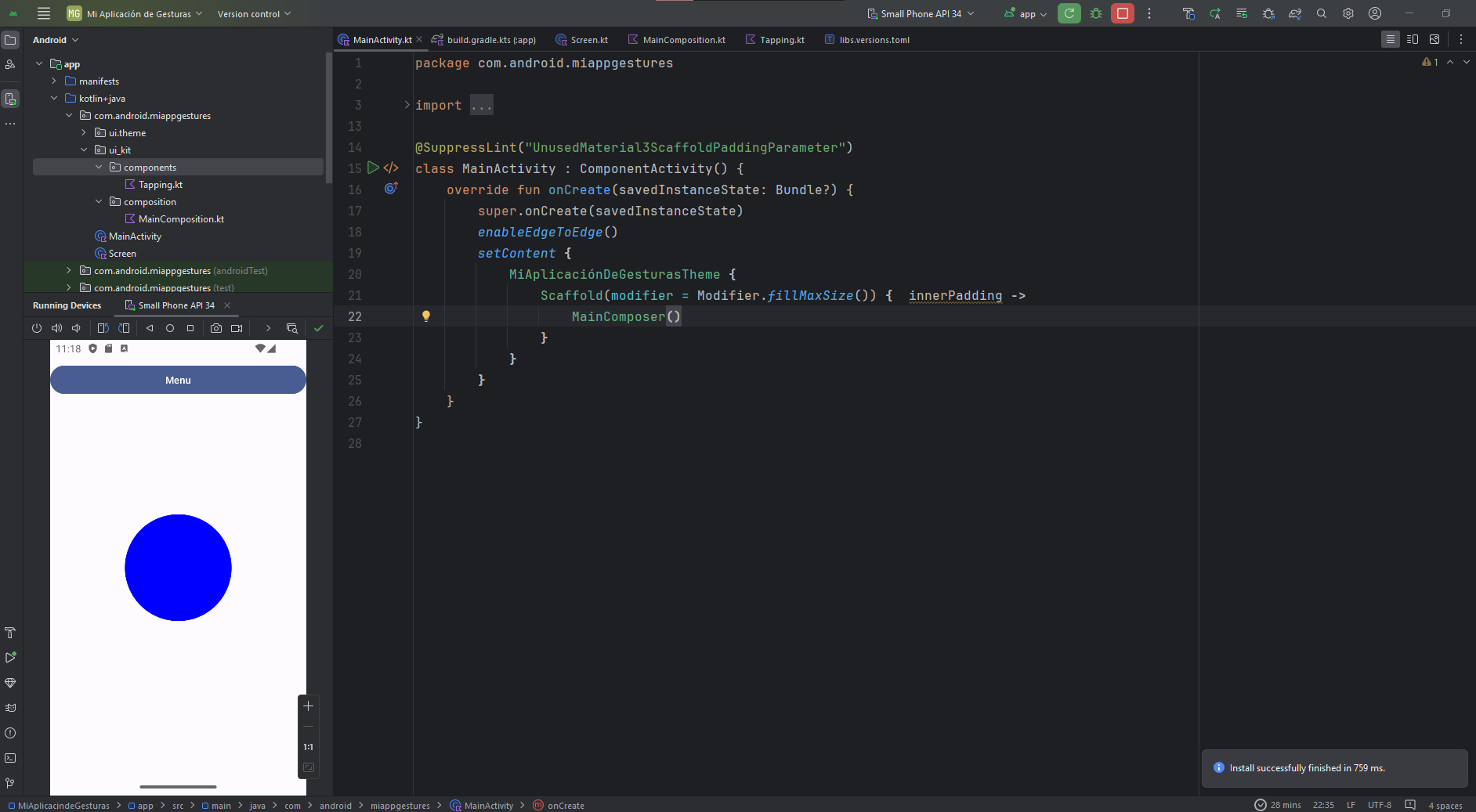This screenshot has width=1476, height=812.
Task: Open MainComposition.kt in the project tree
Action: [x=181, y=219]
